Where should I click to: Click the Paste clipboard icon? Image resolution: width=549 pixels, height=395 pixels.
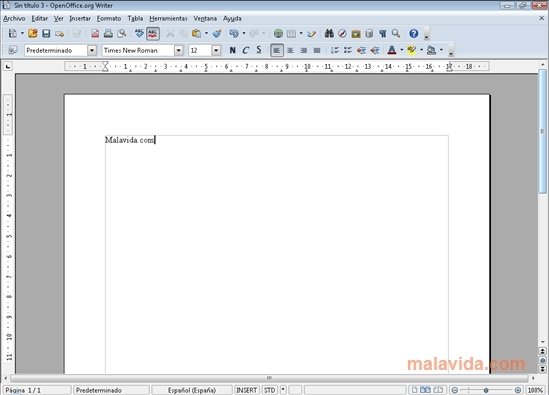pos(196,34)
